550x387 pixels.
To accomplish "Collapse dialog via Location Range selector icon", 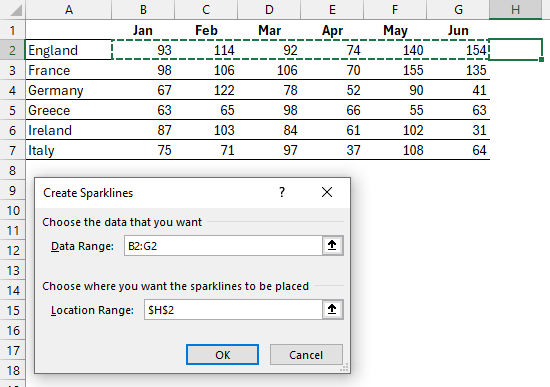I will pos(332,309).
